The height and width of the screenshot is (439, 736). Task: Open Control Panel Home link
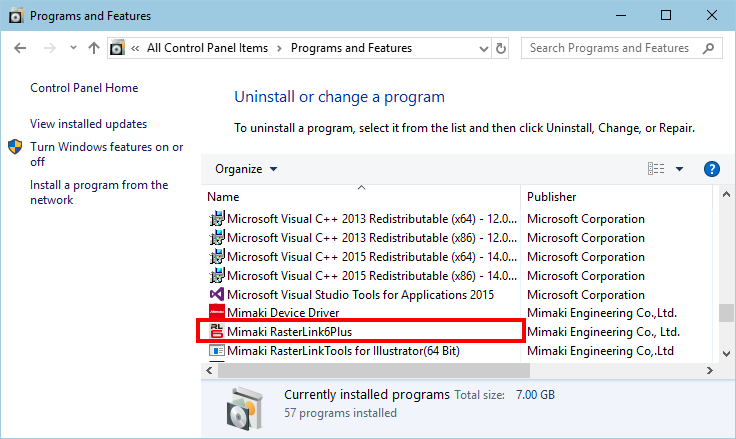click(x=84, y=88)
